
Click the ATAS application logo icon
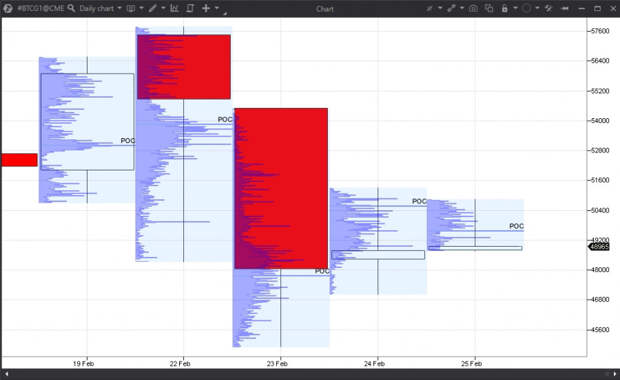(x=7, y=8)
